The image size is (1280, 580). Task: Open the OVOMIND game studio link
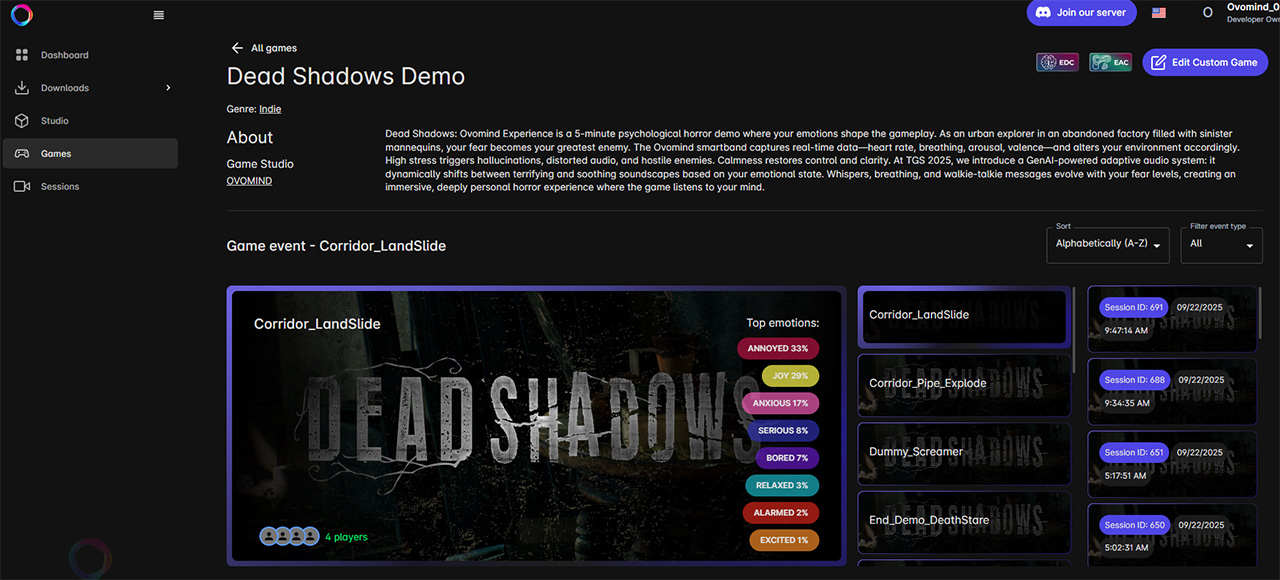pos(249,181)
